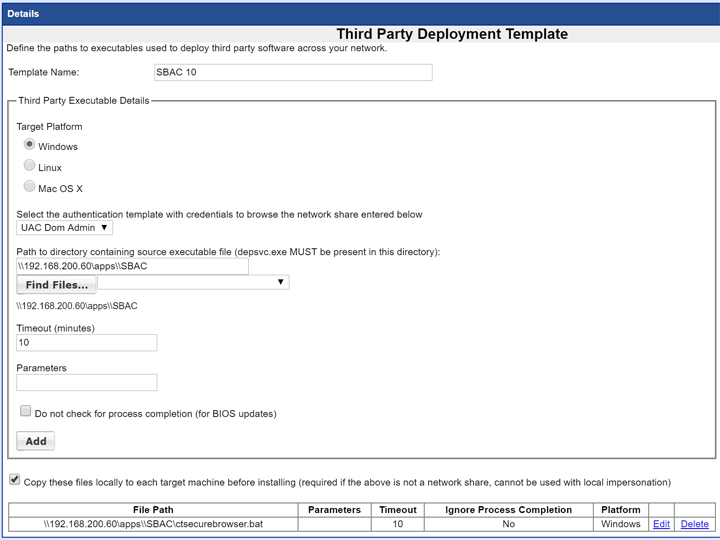Click the Ignore Process Completion column header
720x540 pixels.
[508, 510]
